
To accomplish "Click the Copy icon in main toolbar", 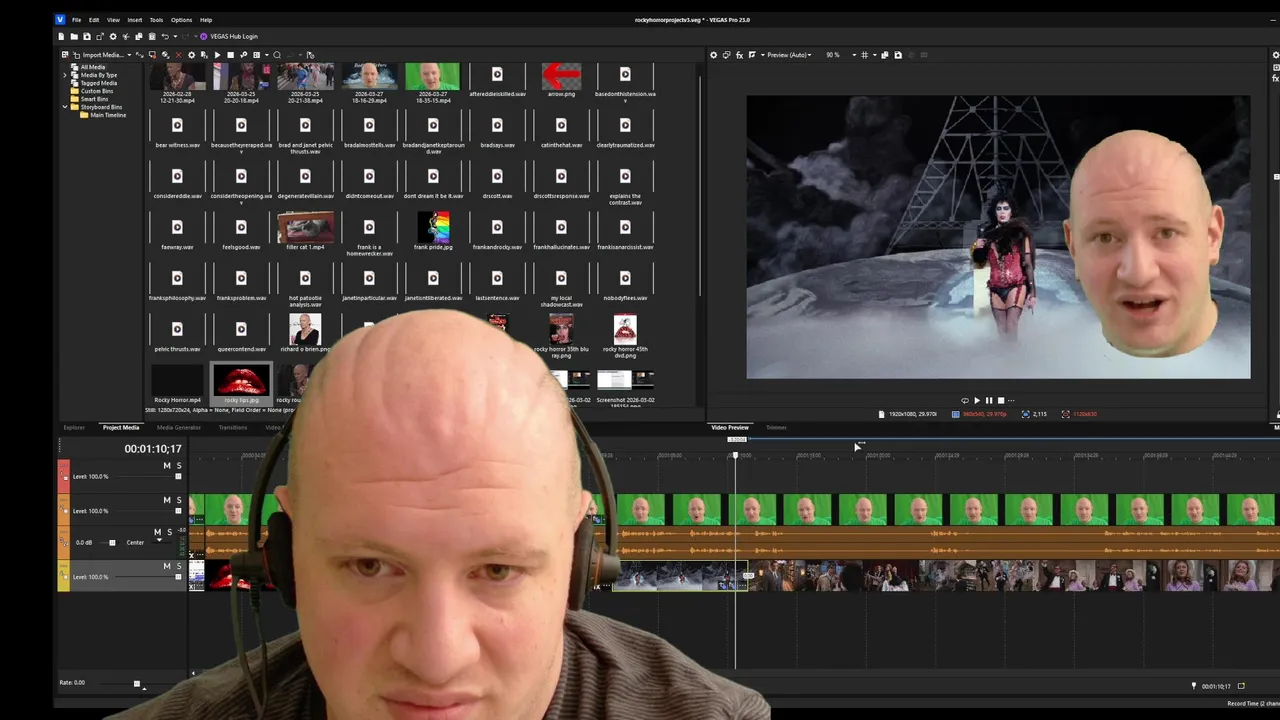I will (139, 36).
